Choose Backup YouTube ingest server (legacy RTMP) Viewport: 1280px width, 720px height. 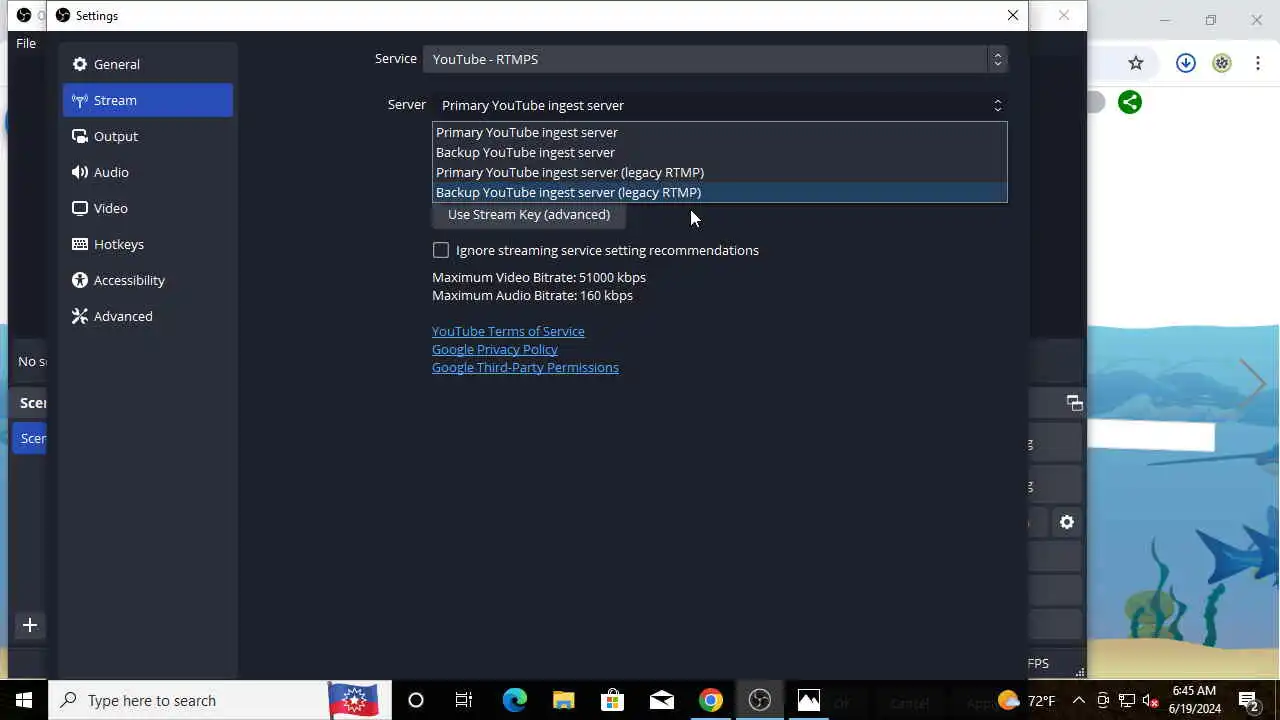(720, 192)
